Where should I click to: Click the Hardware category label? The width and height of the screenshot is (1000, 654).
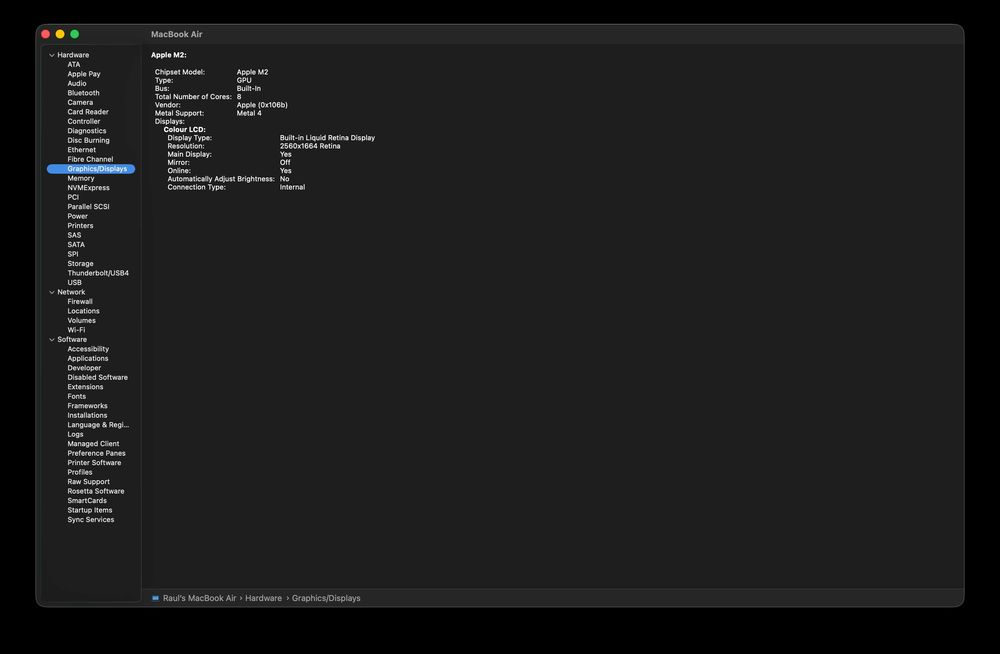73,56
